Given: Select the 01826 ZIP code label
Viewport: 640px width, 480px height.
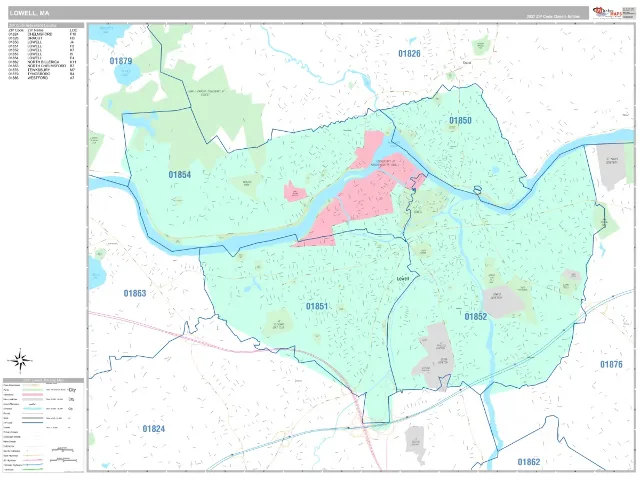Looking at the screenshot, I should 409,53.
